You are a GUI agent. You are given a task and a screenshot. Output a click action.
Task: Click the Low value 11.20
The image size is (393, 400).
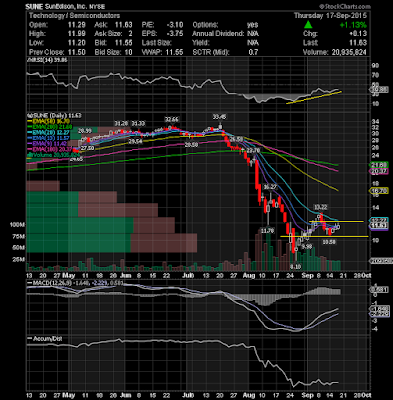point(77,43)
